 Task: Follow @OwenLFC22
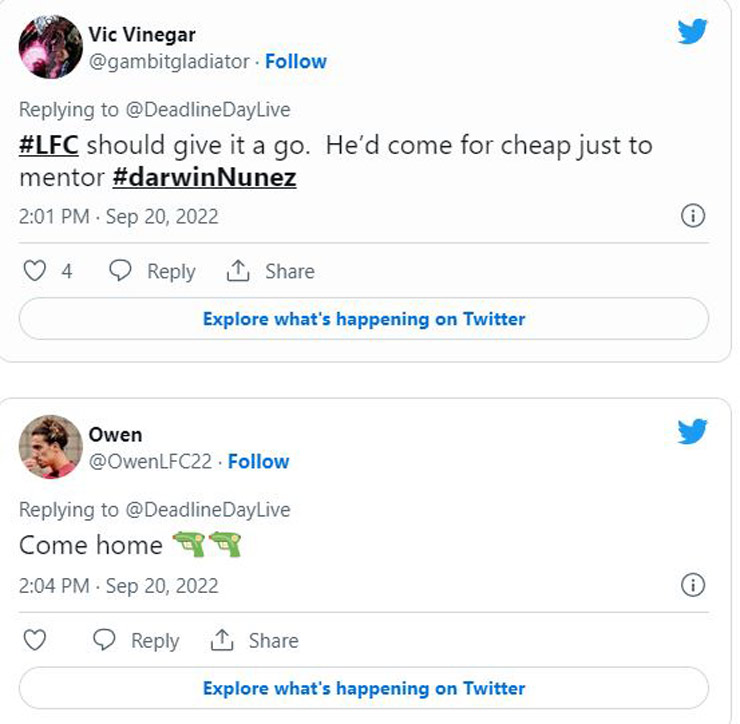(x=258, y=461)
